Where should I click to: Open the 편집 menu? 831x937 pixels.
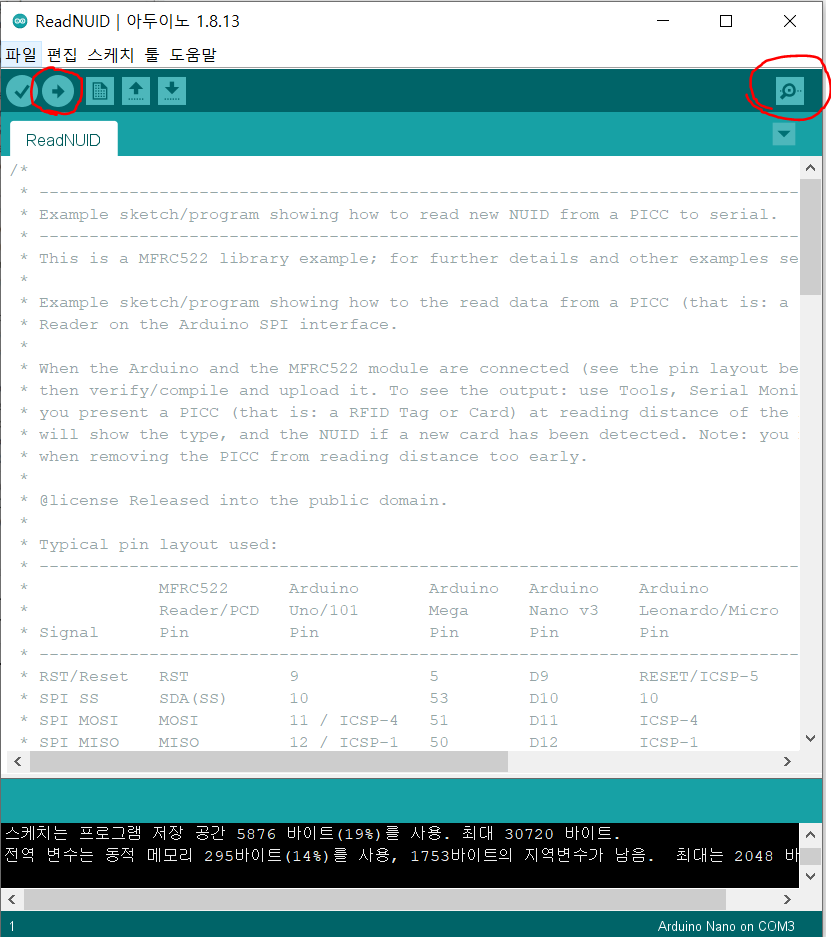62,55
